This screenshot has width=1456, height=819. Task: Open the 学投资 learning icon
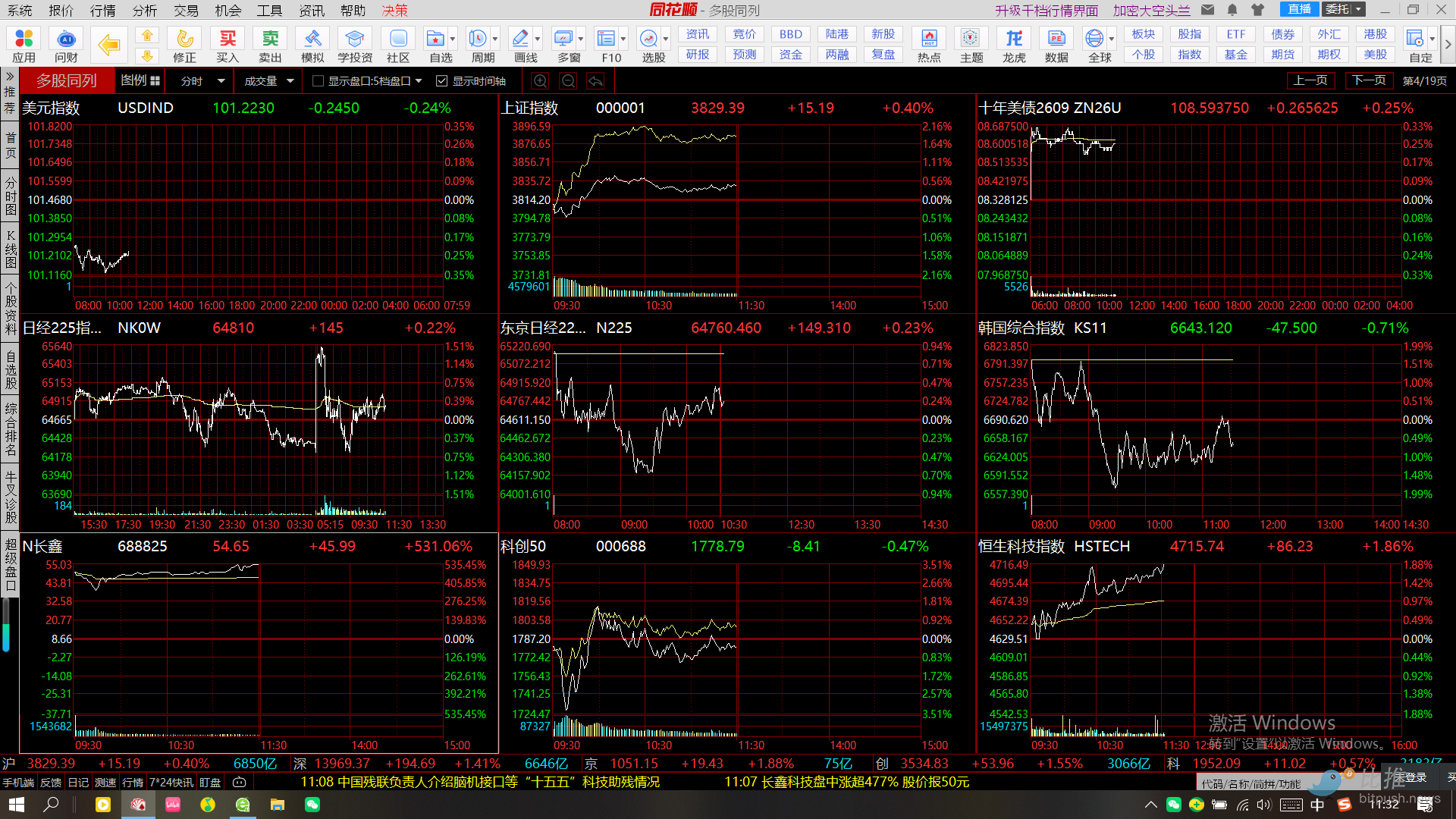(355, 45)
